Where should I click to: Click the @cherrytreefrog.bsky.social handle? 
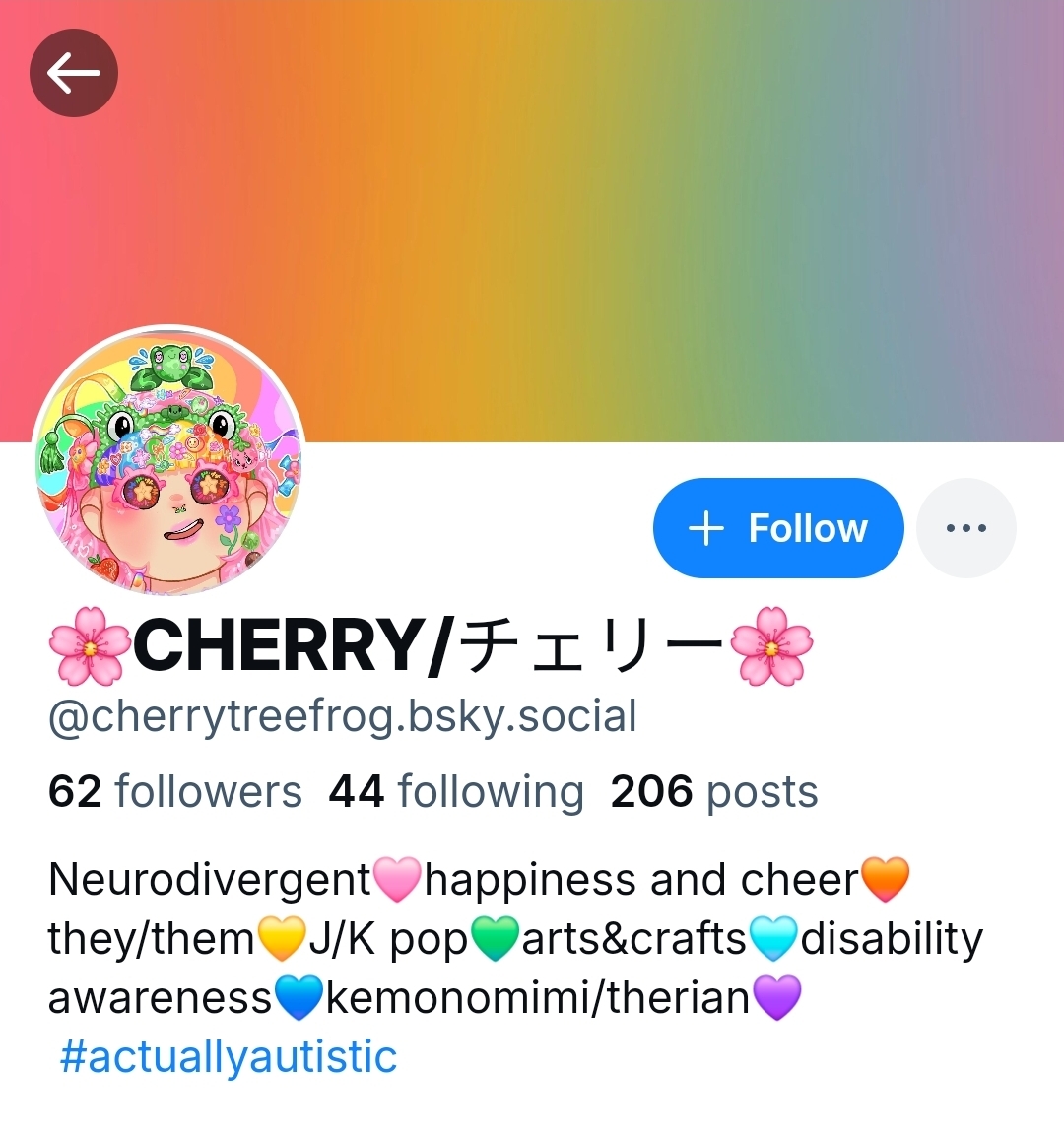pos(342,716)
